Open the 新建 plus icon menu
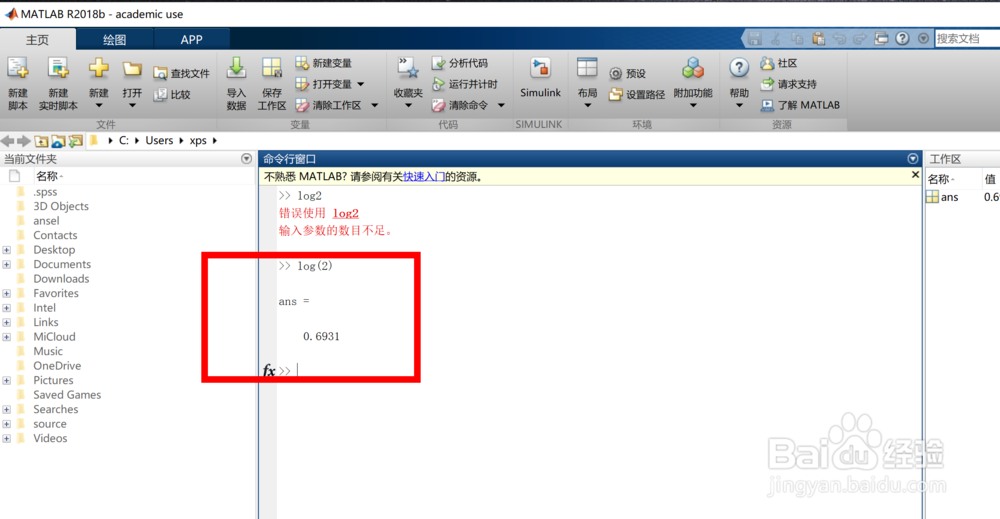 pos(98,84)
